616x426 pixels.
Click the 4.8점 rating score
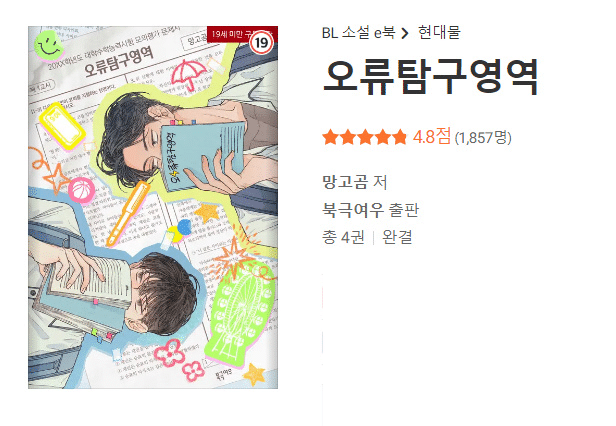pyautogui.click(x=432, y=137)
